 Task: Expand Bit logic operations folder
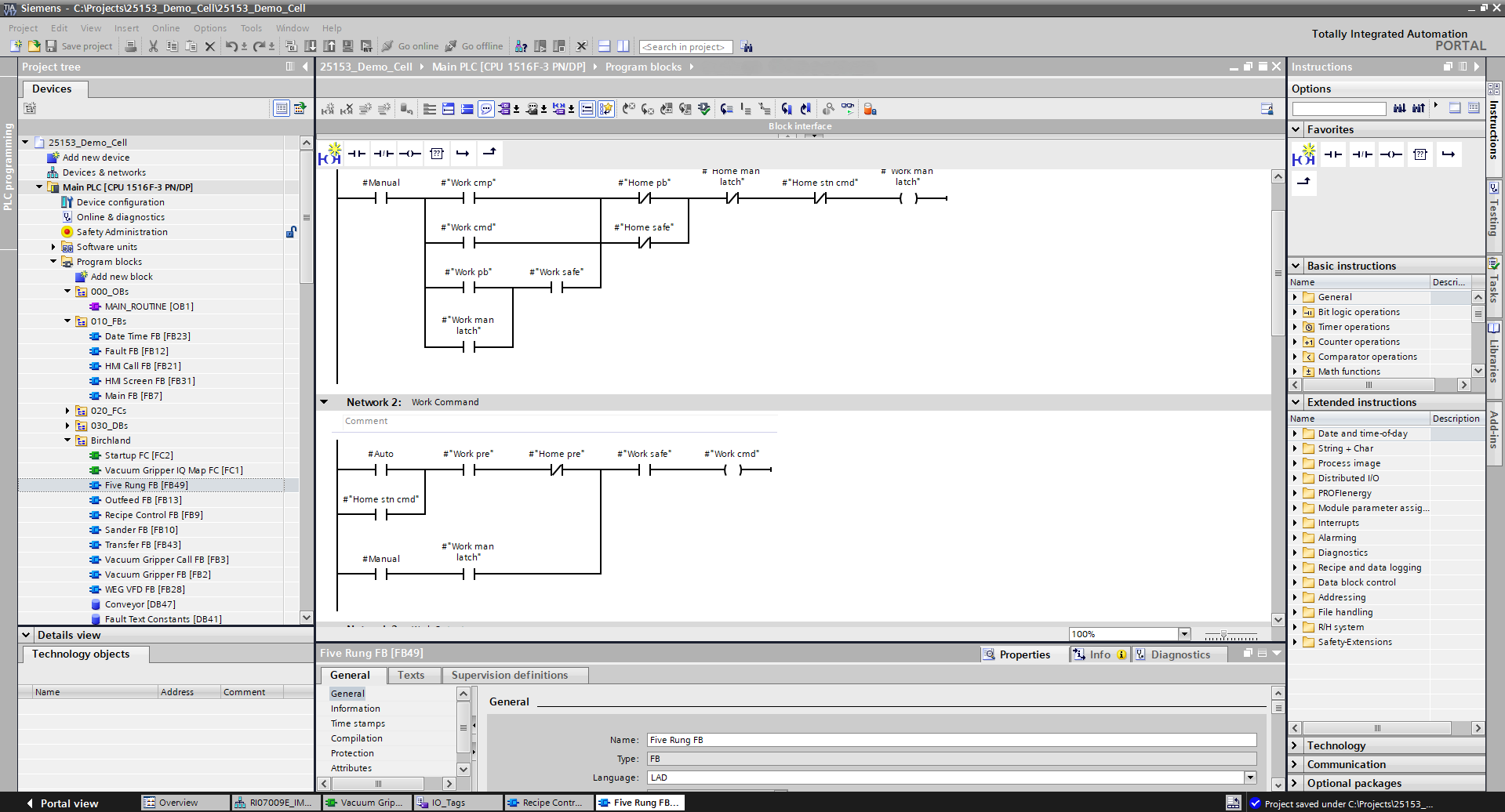pos(1295,312)
